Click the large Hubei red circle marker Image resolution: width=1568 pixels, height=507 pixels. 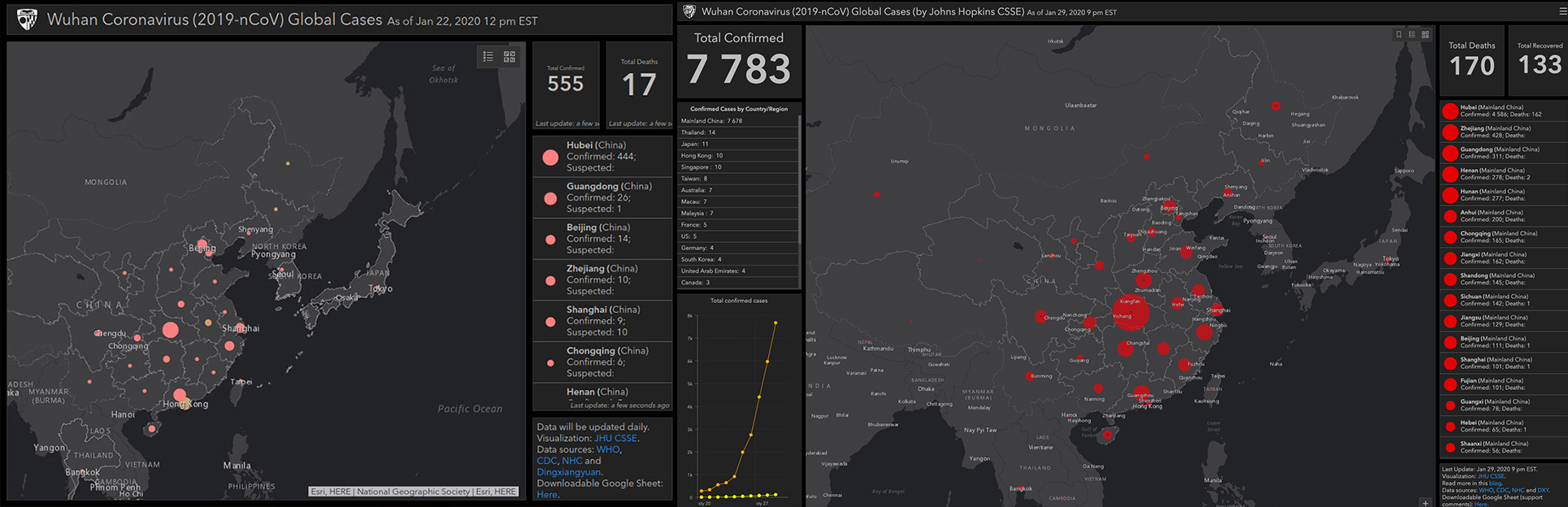click(1130, 313)
